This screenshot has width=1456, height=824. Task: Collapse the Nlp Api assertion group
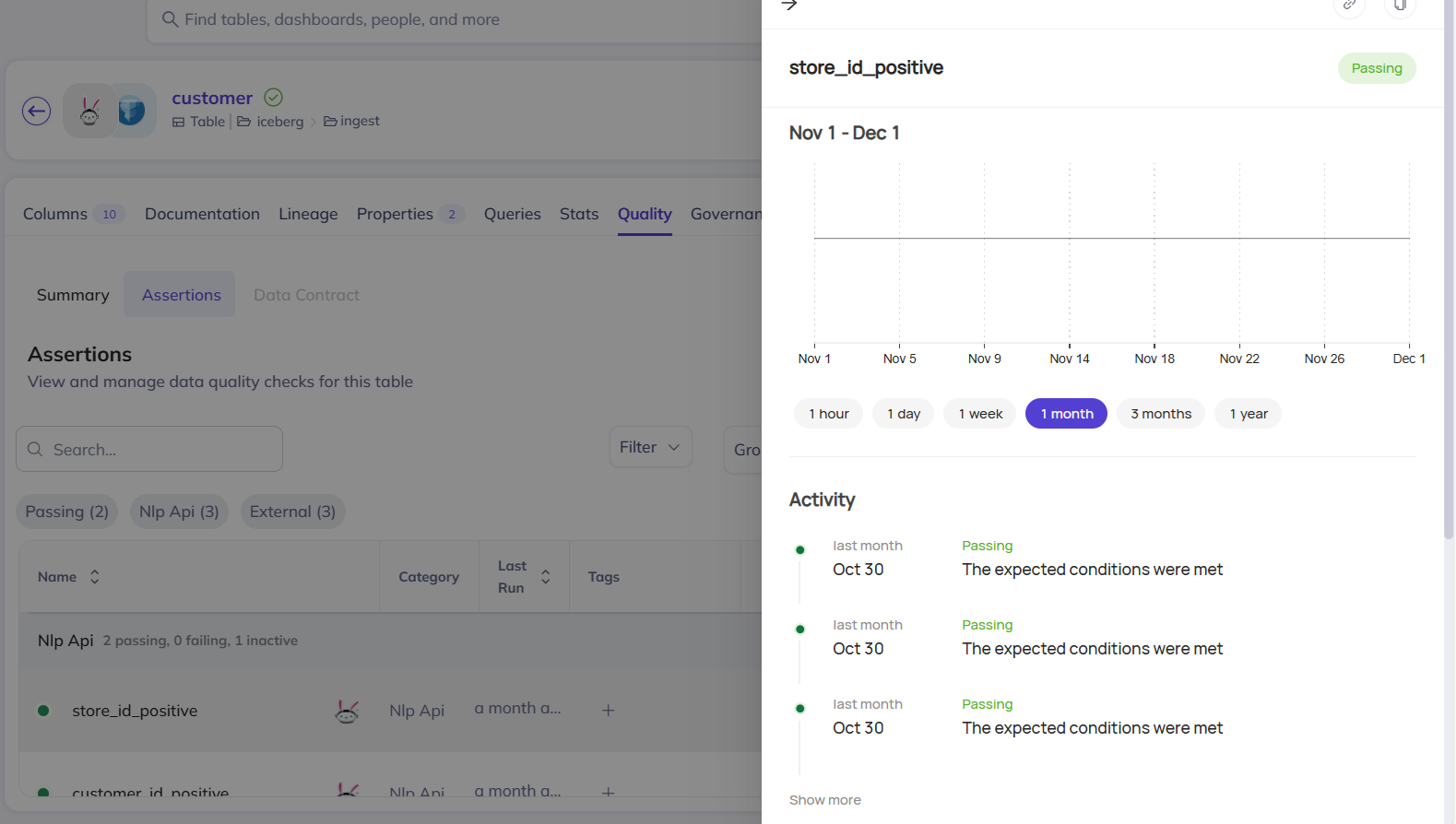(391, 641)
